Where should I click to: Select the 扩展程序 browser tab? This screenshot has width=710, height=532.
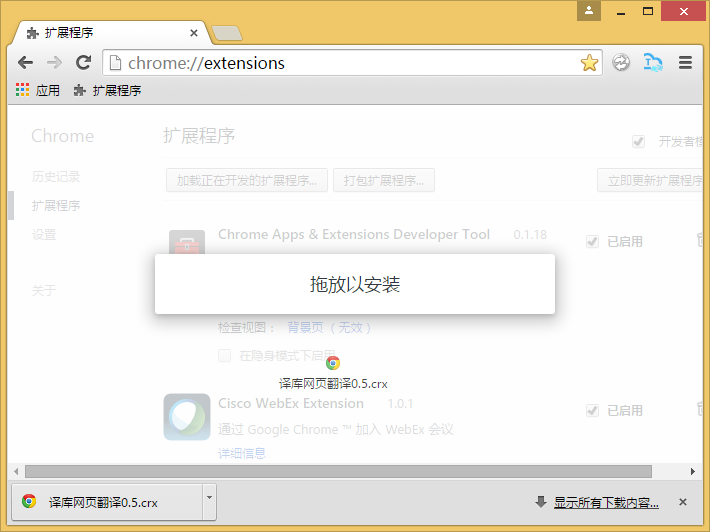(x=109, y=33)
